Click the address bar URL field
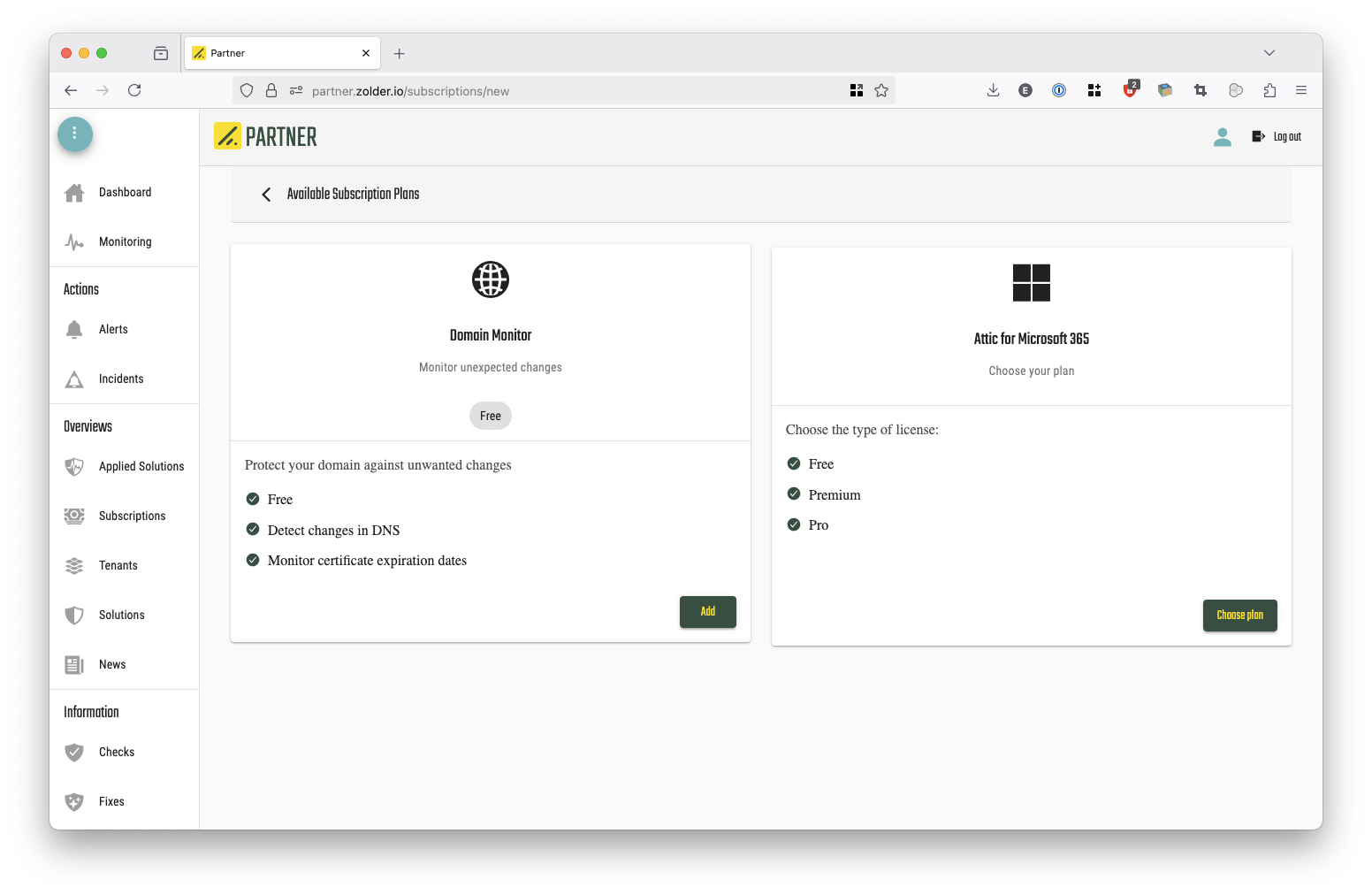This screenshot has width=1372, height=895. pos(566,91)
